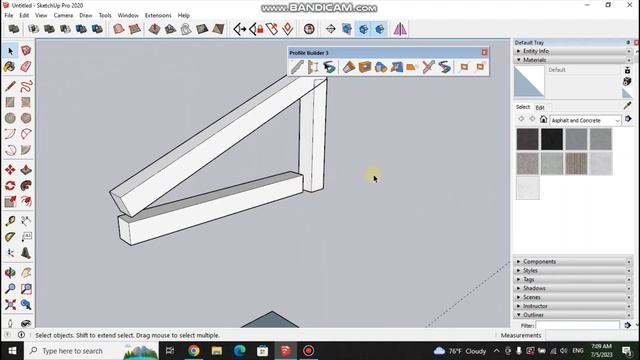Select the brown striped concrete swatch
The height and width of the screenshot is (360, 640).
tap(576, 163)
